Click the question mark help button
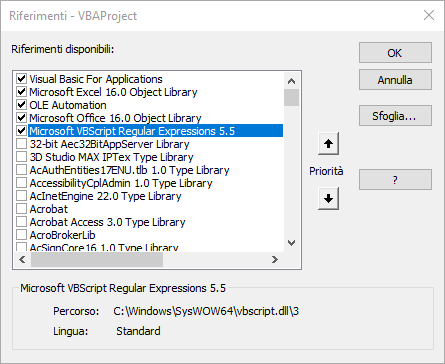This screenshot has height=364, width=445. (395, 180)
